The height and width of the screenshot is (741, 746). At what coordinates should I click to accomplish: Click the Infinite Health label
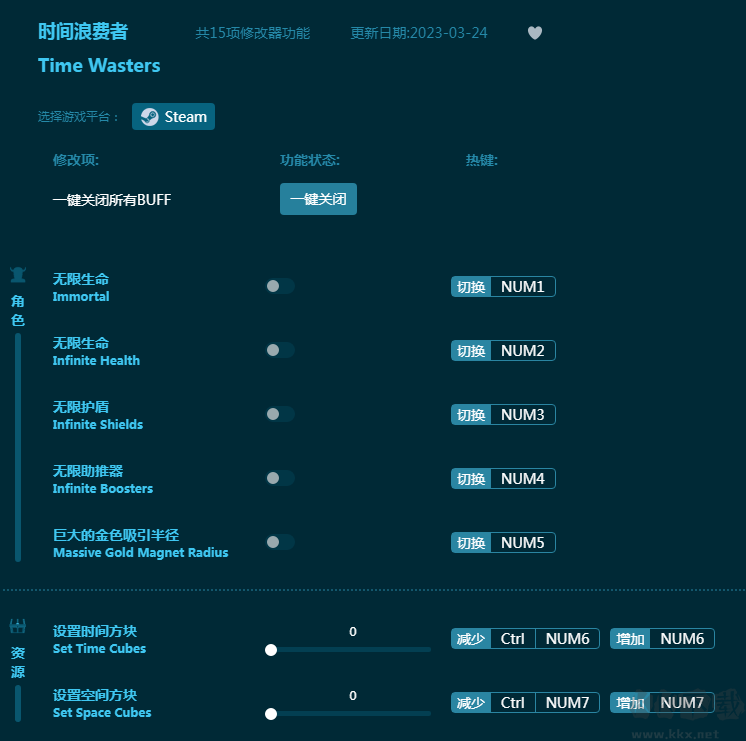(x=96, y=351)
